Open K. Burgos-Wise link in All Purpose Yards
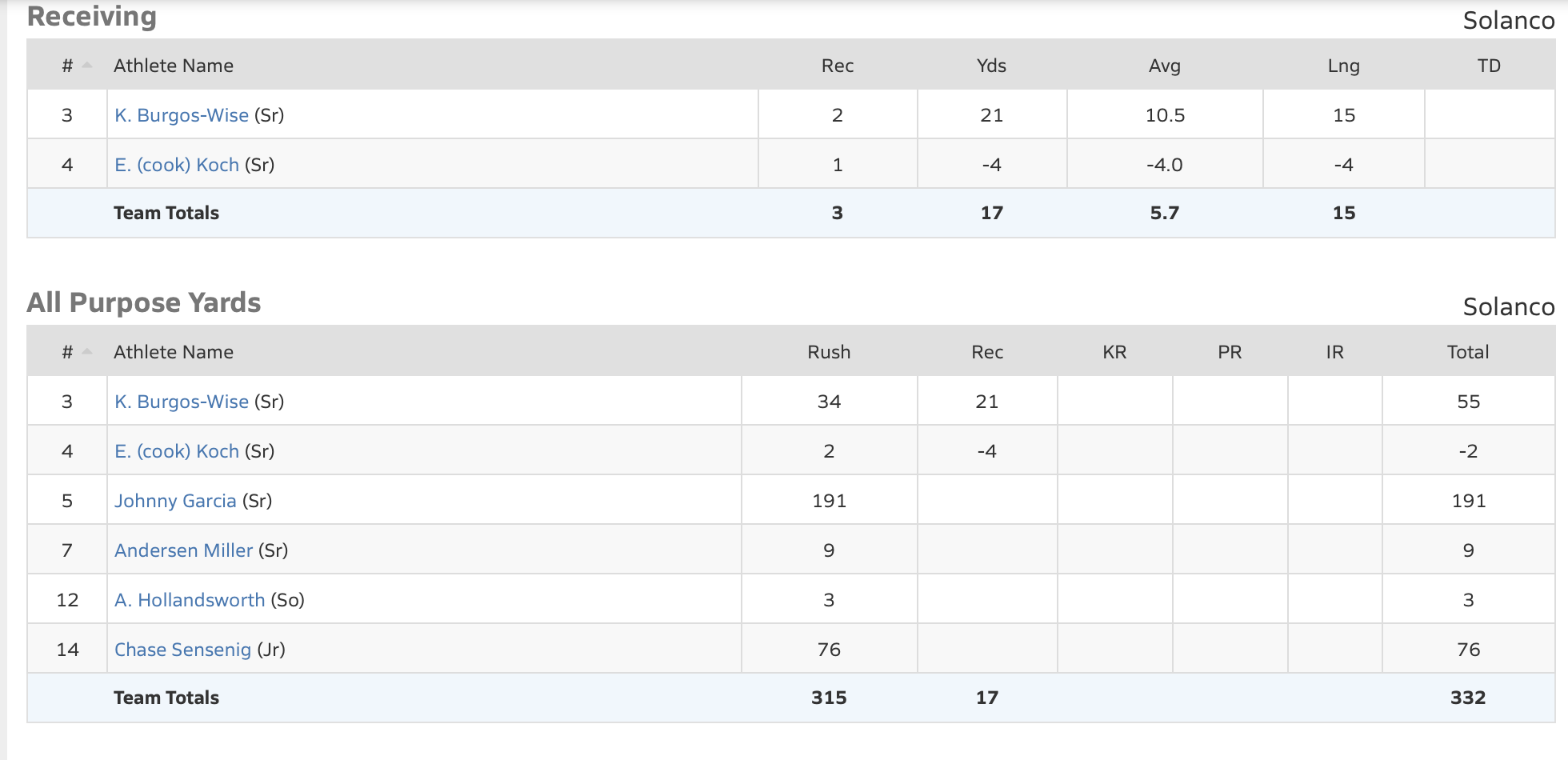 pyautogui.click(x=182, y=402)
